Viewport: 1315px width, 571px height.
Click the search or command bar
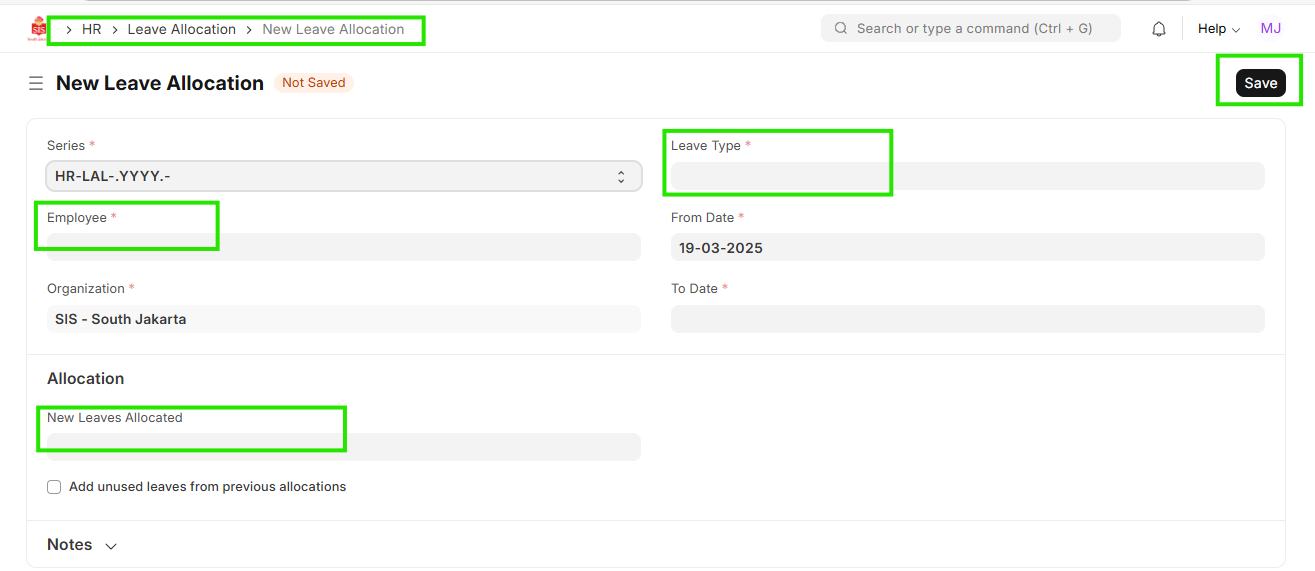tap(970, 29)
